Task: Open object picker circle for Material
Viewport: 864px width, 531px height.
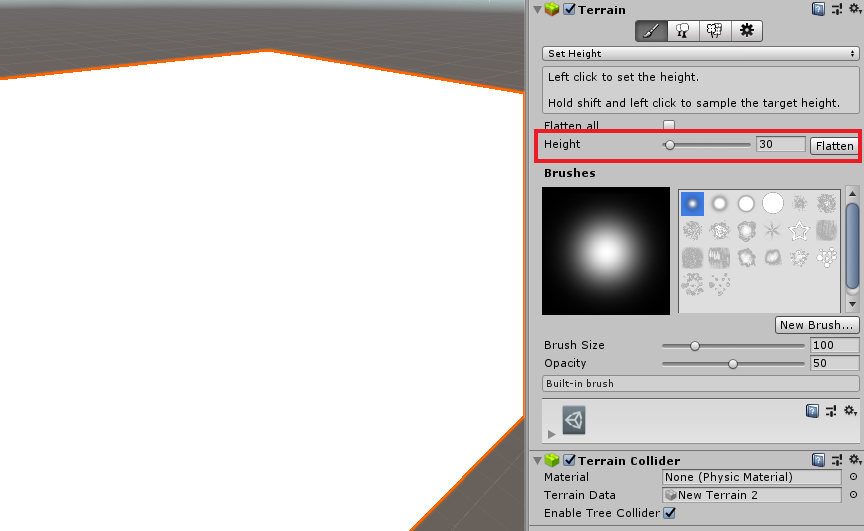Action: pyautogui.click(x=854, y=477)
